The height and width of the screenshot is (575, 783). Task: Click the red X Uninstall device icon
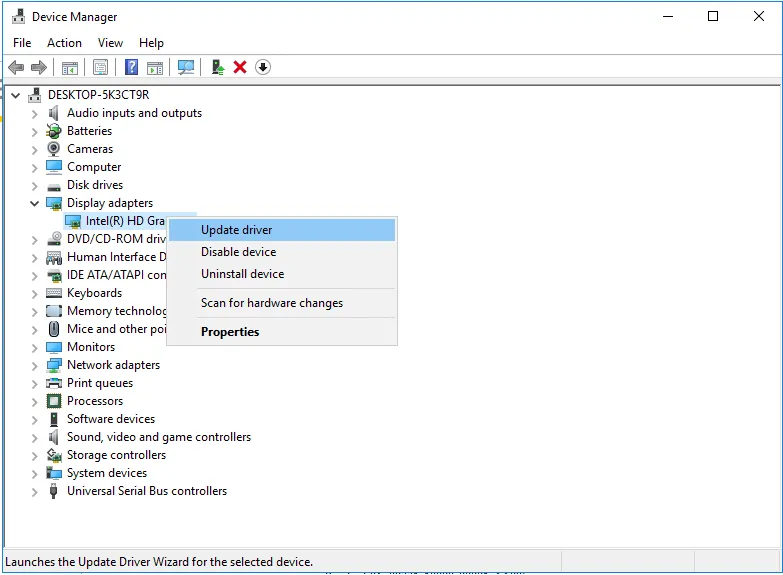click(x=240, y=67)
